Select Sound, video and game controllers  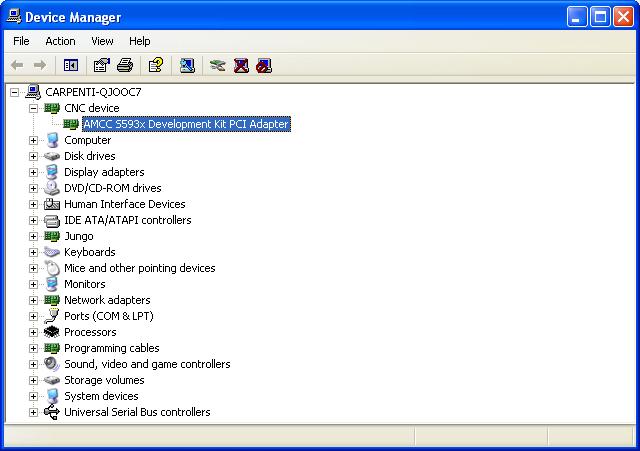(147, 364)
